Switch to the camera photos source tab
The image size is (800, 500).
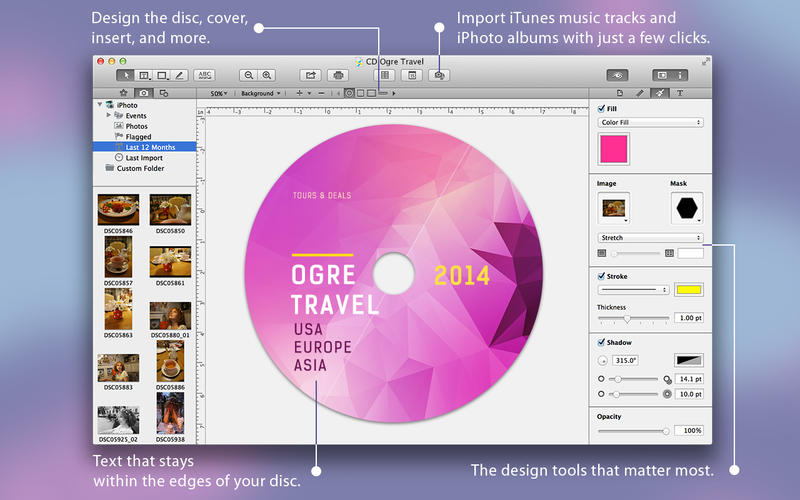point(144,93)
